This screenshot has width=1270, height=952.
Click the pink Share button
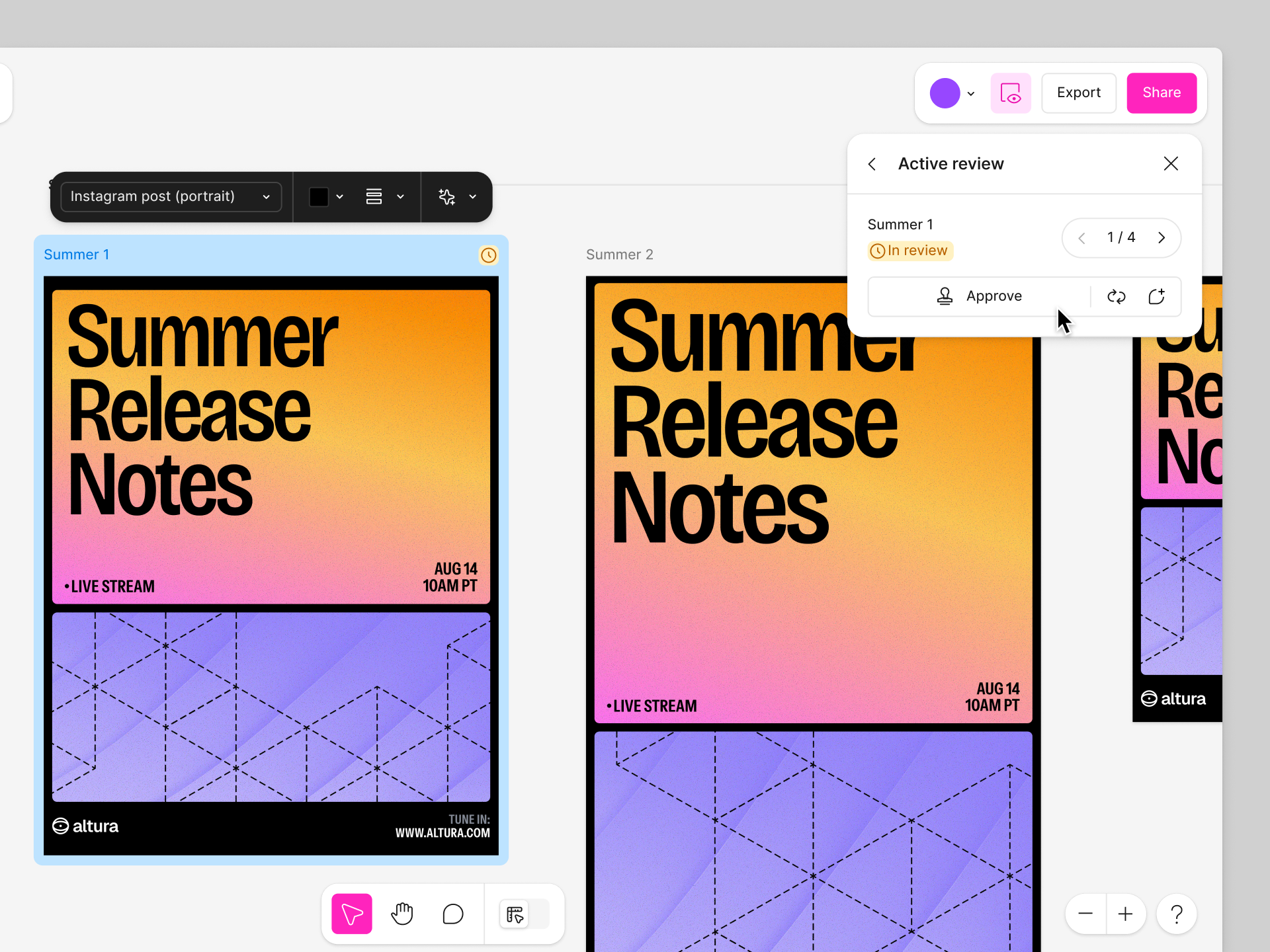click(1161, 93)
